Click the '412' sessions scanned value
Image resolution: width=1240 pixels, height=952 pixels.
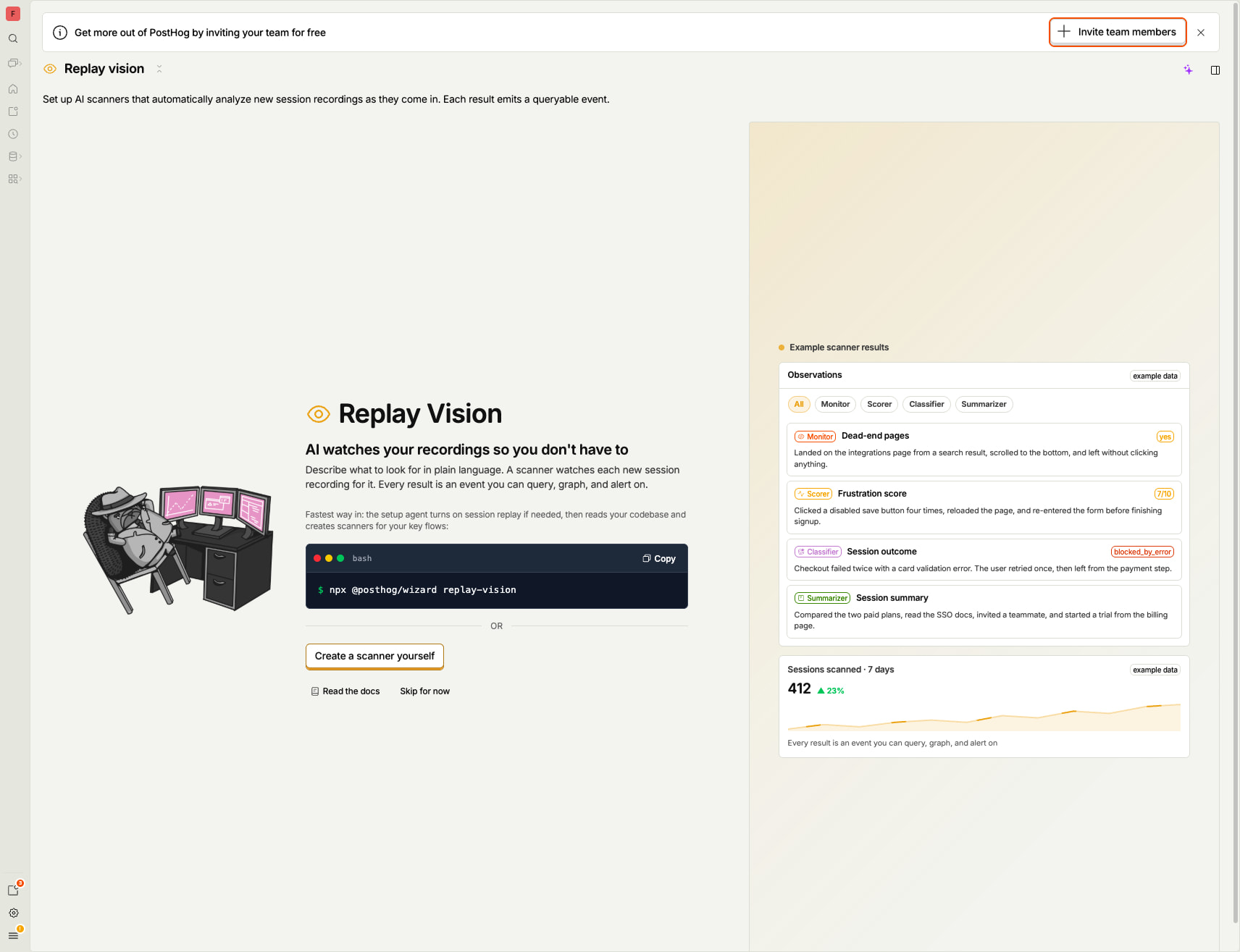[x=799, y=688]
